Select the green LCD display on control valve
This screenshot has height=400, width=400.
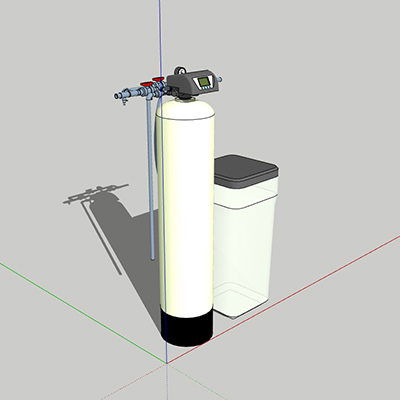[x=204, y=81]
